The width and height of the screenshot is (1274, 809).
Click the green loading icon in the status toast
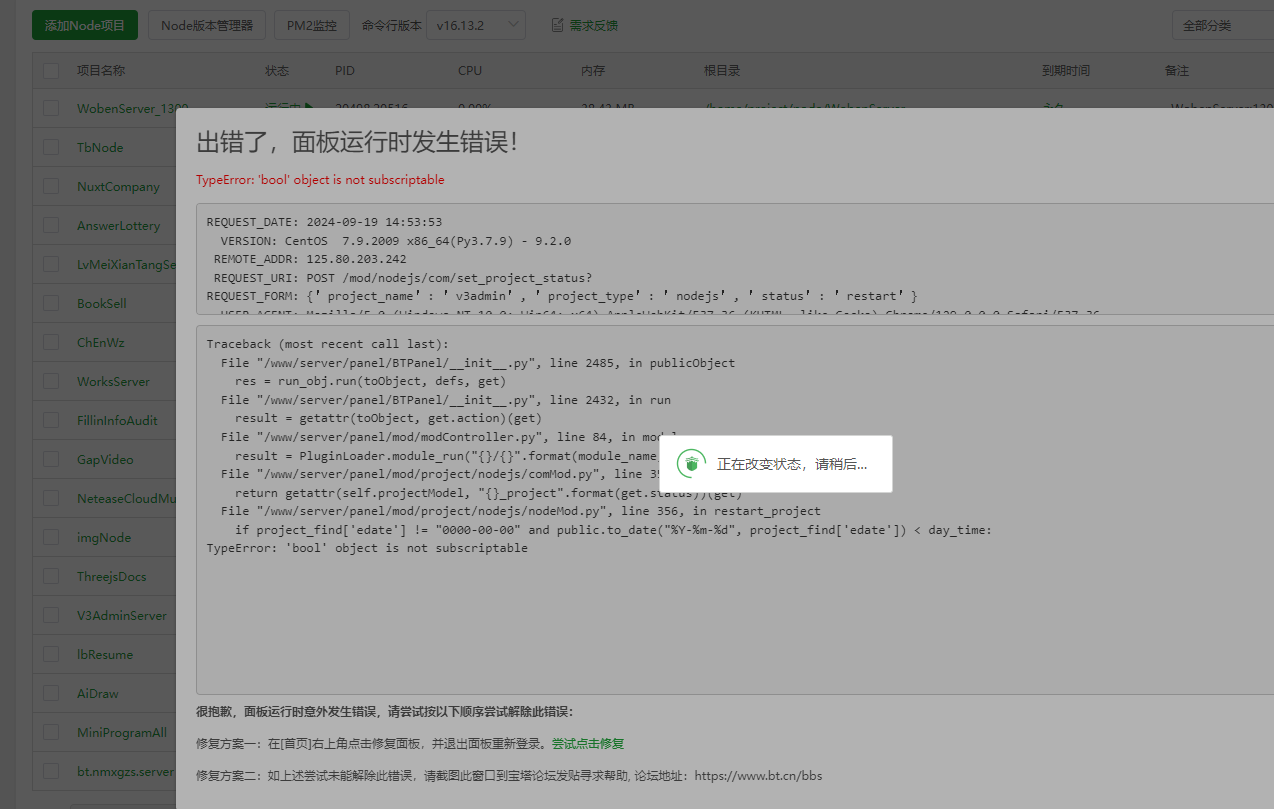tap(690, 463)
